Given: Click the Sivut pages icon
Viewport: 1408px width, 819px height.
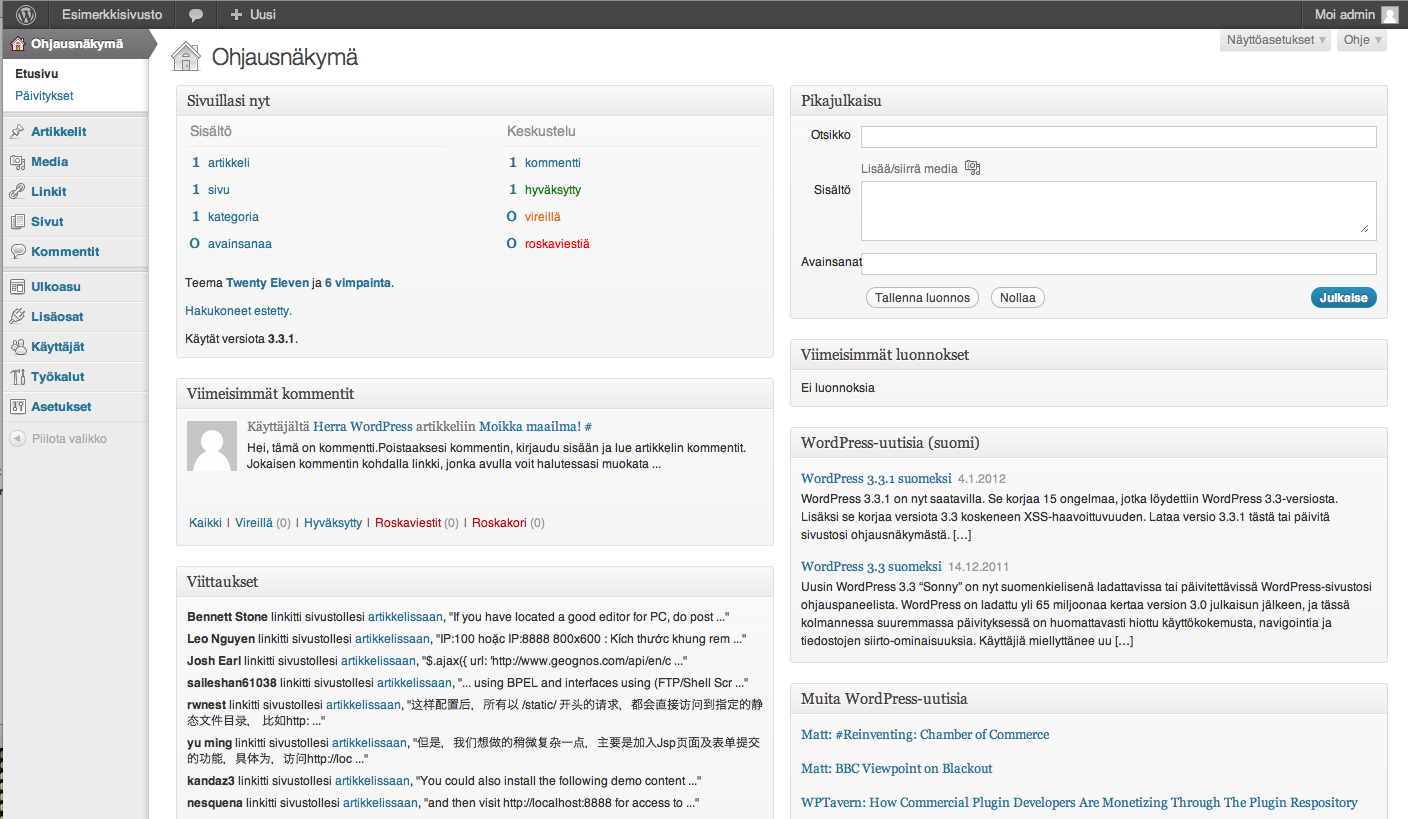Looking at the screenshot, I should click(17, 222).
